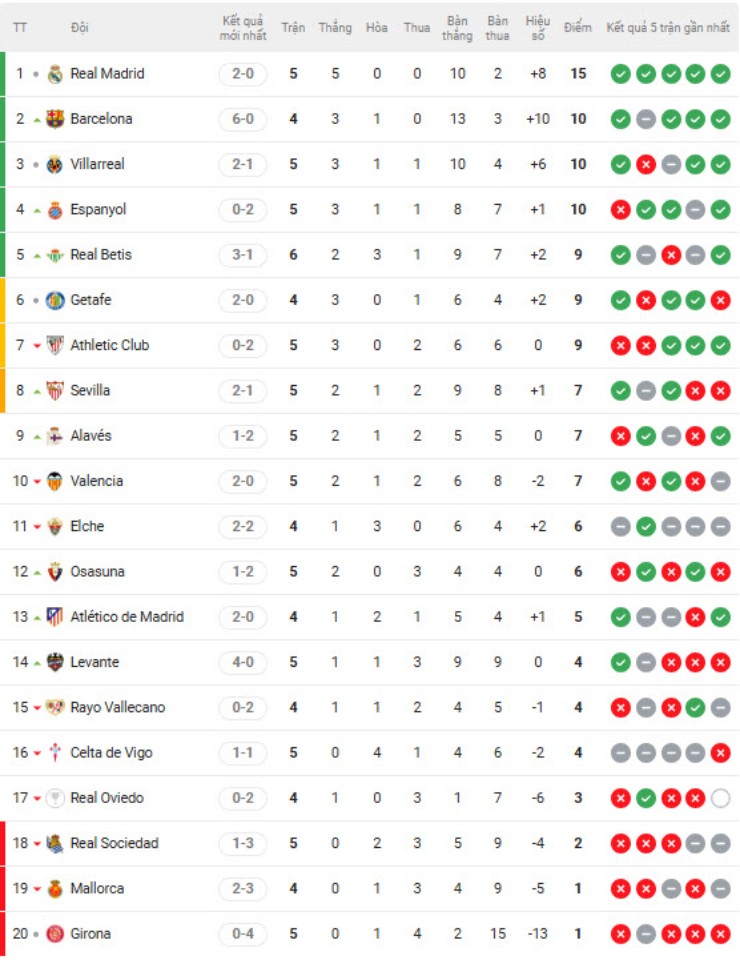Click the hollow pending-match circle for Real Oviedo

(720, 797)
